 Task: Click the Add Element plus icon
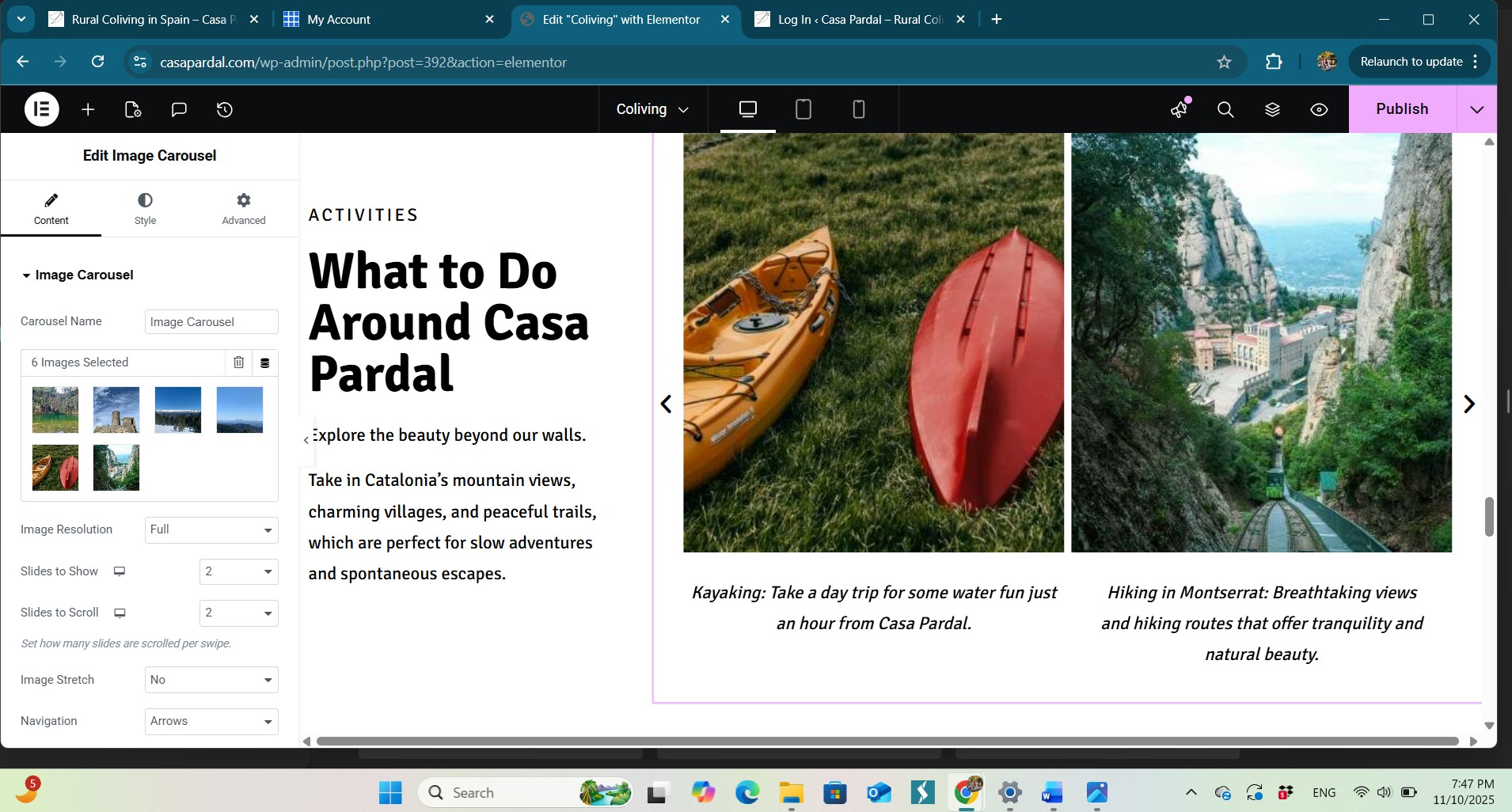click(x=88, y=109)
